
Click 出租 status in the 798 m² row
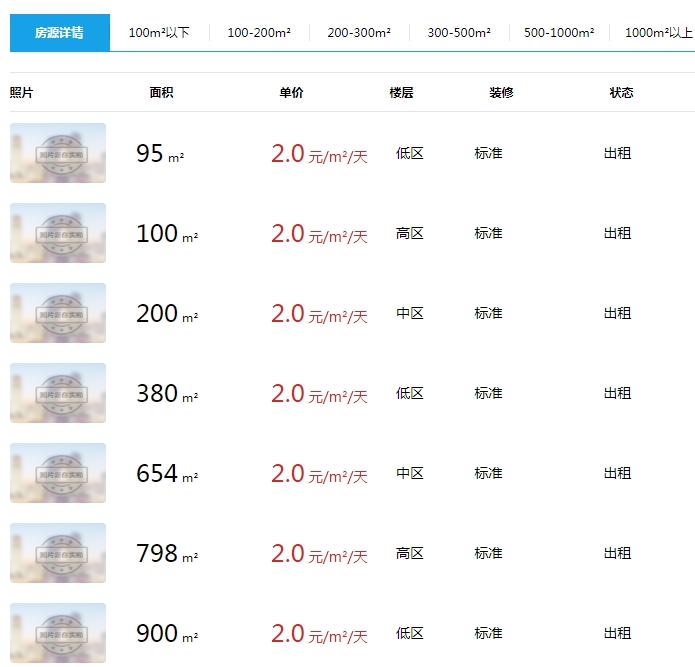(617, 553)
